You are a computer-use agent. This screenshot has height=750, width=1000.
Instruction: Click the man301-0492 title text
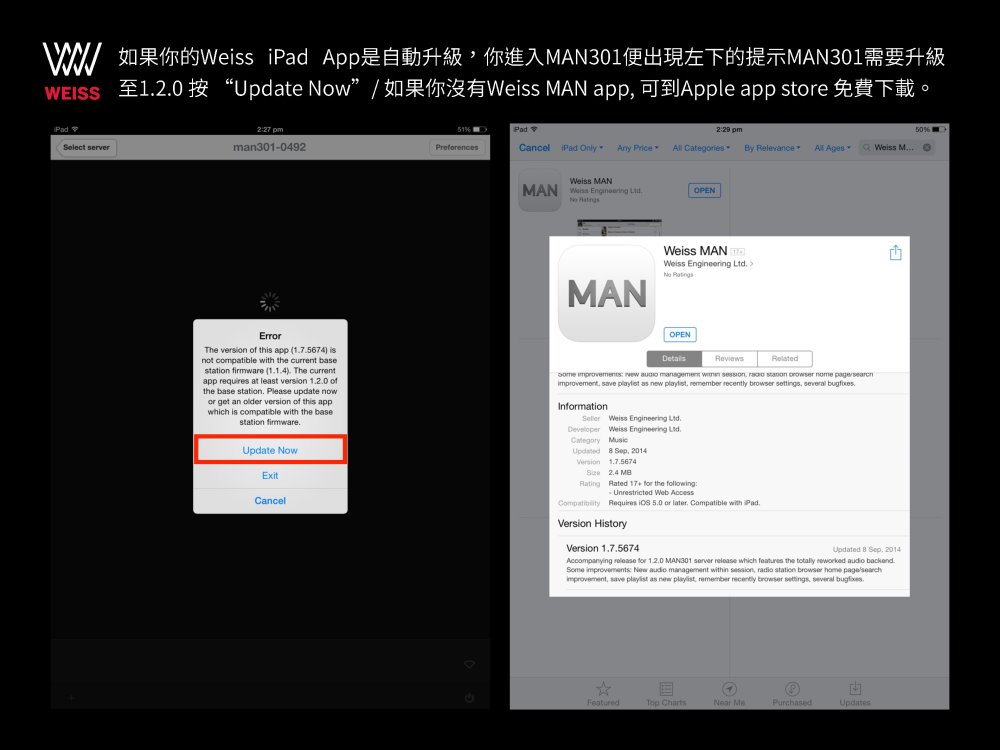coord(269,147)
